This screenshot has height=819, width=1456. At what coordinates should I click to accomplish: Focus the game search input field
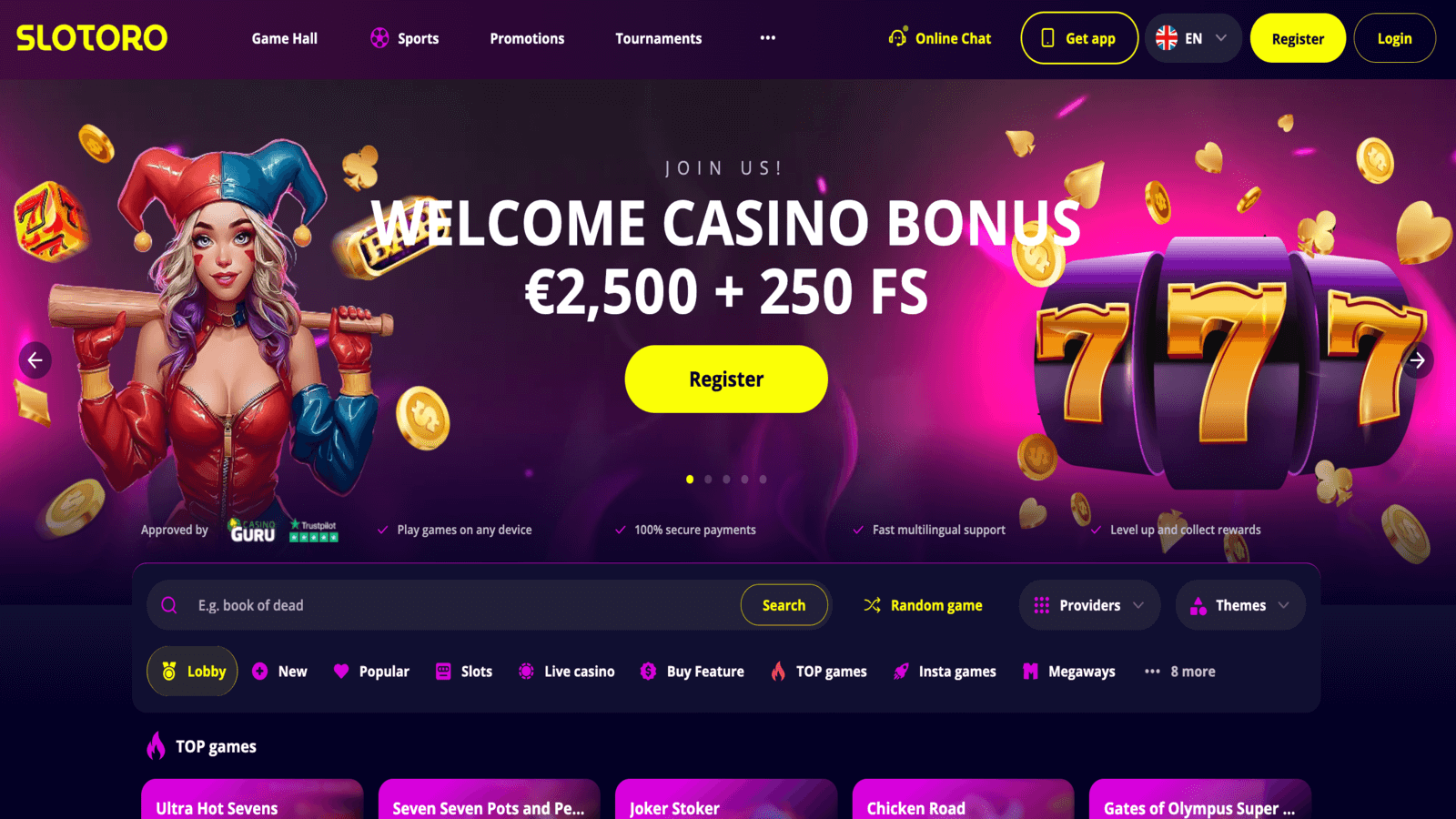tap(464, 605)
